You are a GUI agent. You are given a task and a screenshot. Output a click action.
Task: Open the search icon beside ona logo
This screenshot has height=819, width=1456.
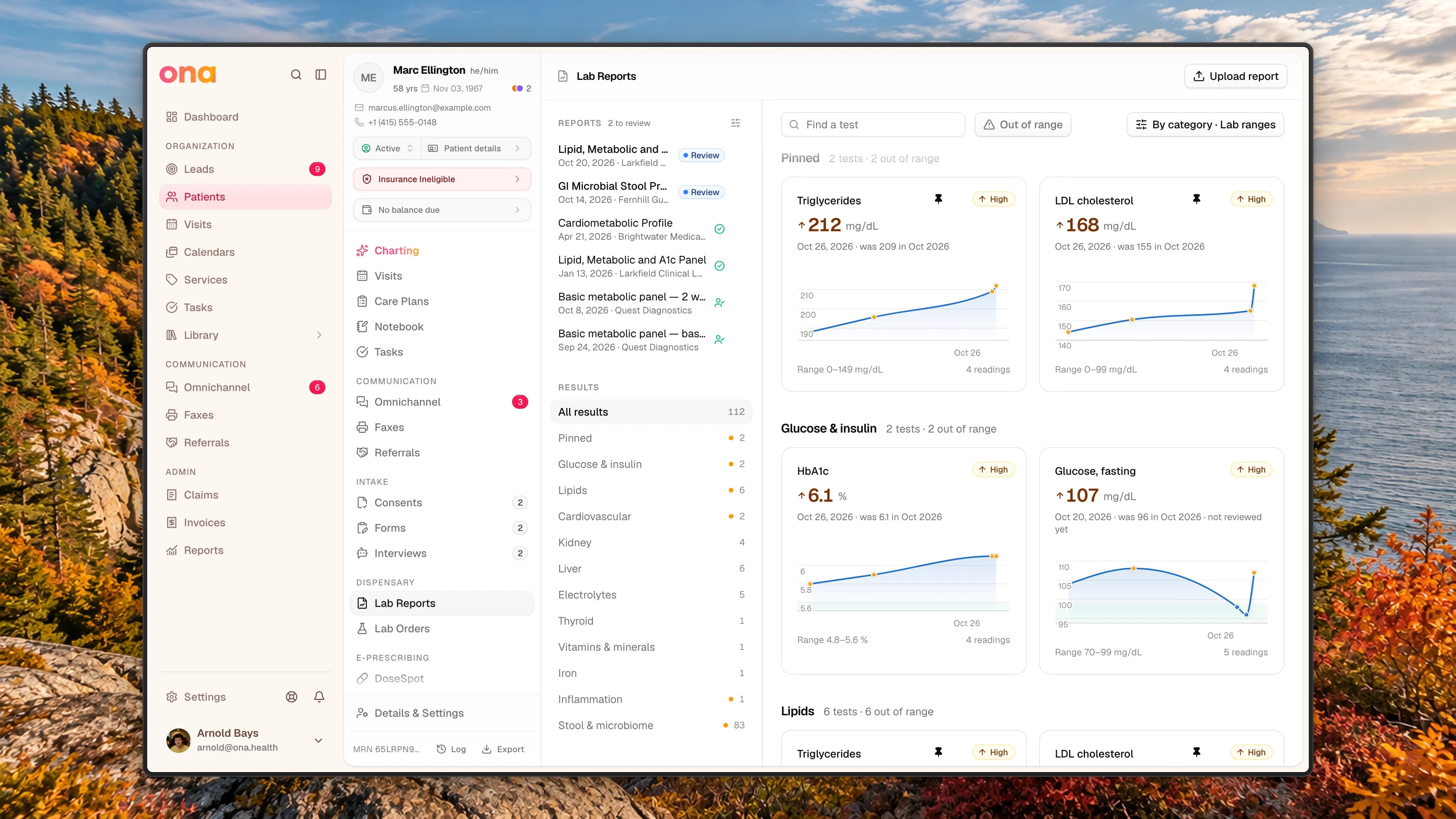coord(295,75)
